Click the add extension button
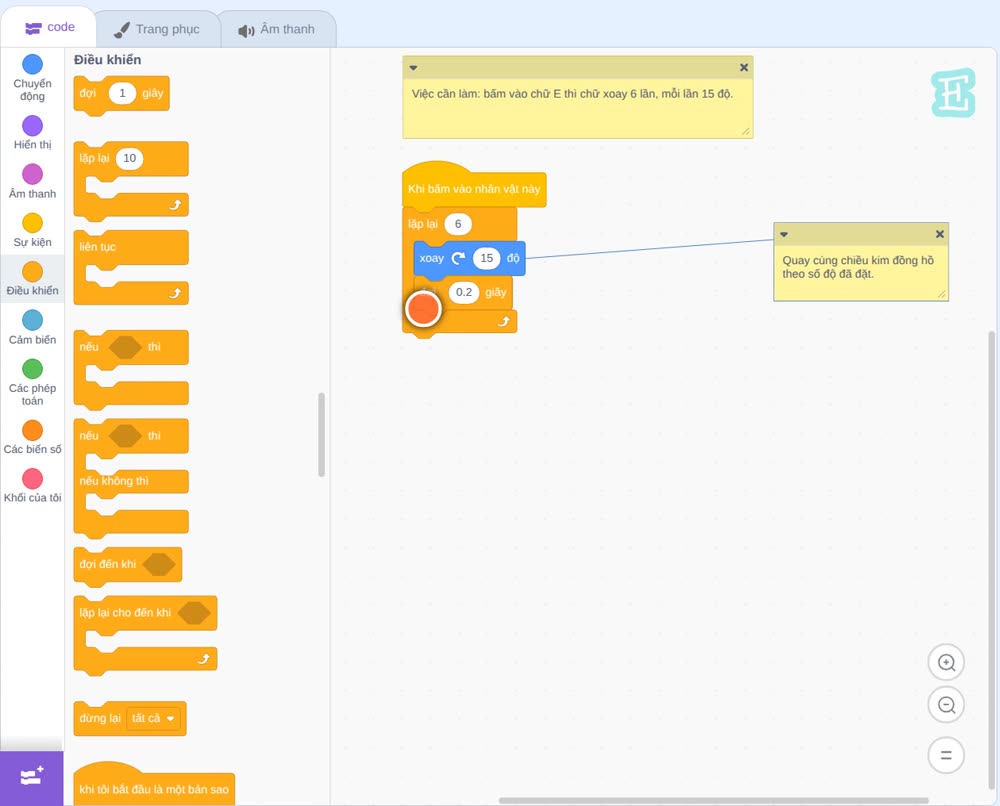 (x=32, y=778)
